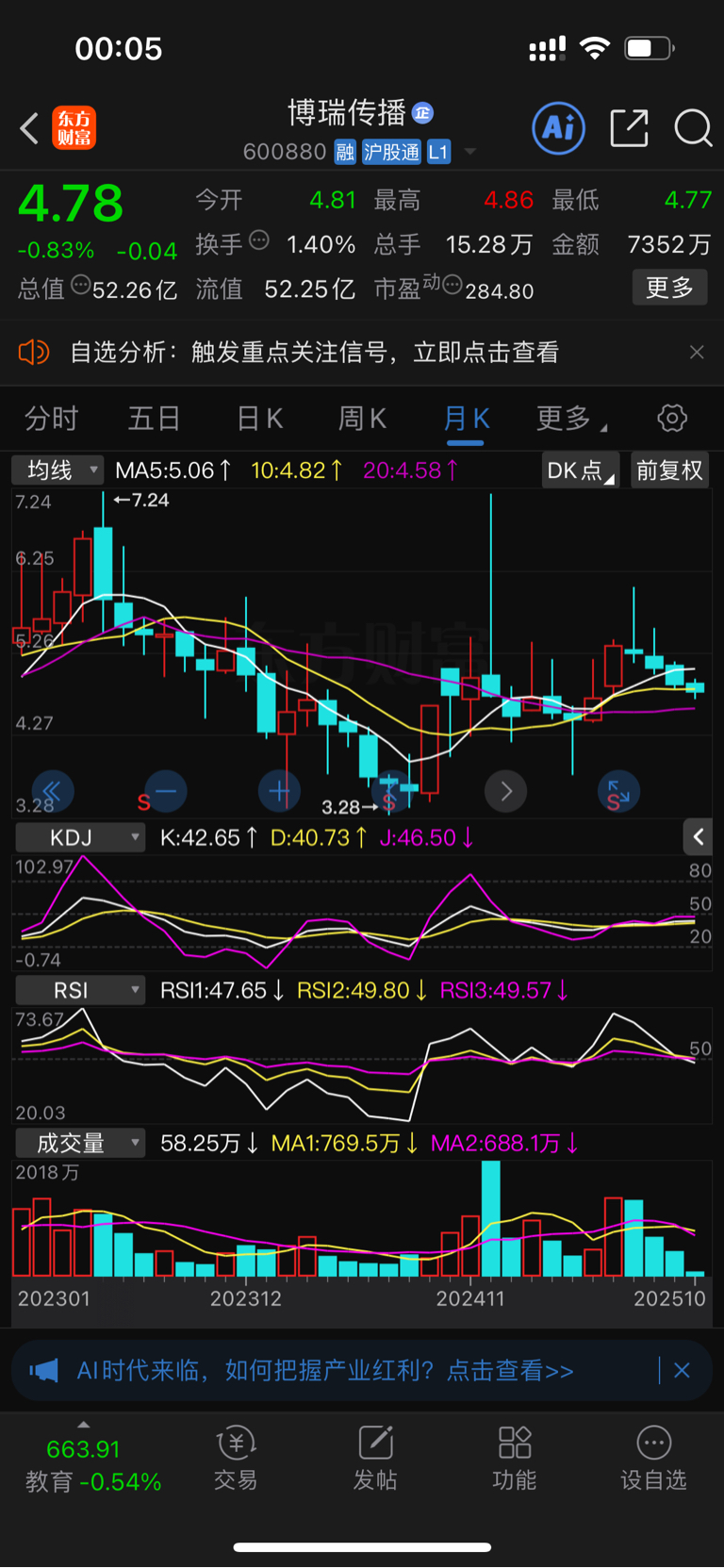Go back using the left chevron arrow
Image resolution: width=724 pixels, height=1568 pixels.
29,128
